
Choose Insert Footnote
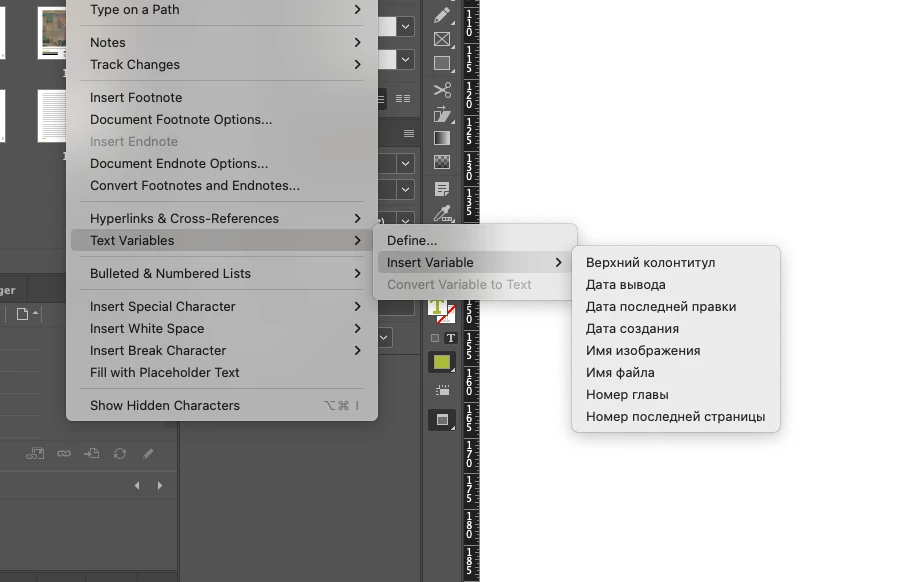[x=222, y=97]
